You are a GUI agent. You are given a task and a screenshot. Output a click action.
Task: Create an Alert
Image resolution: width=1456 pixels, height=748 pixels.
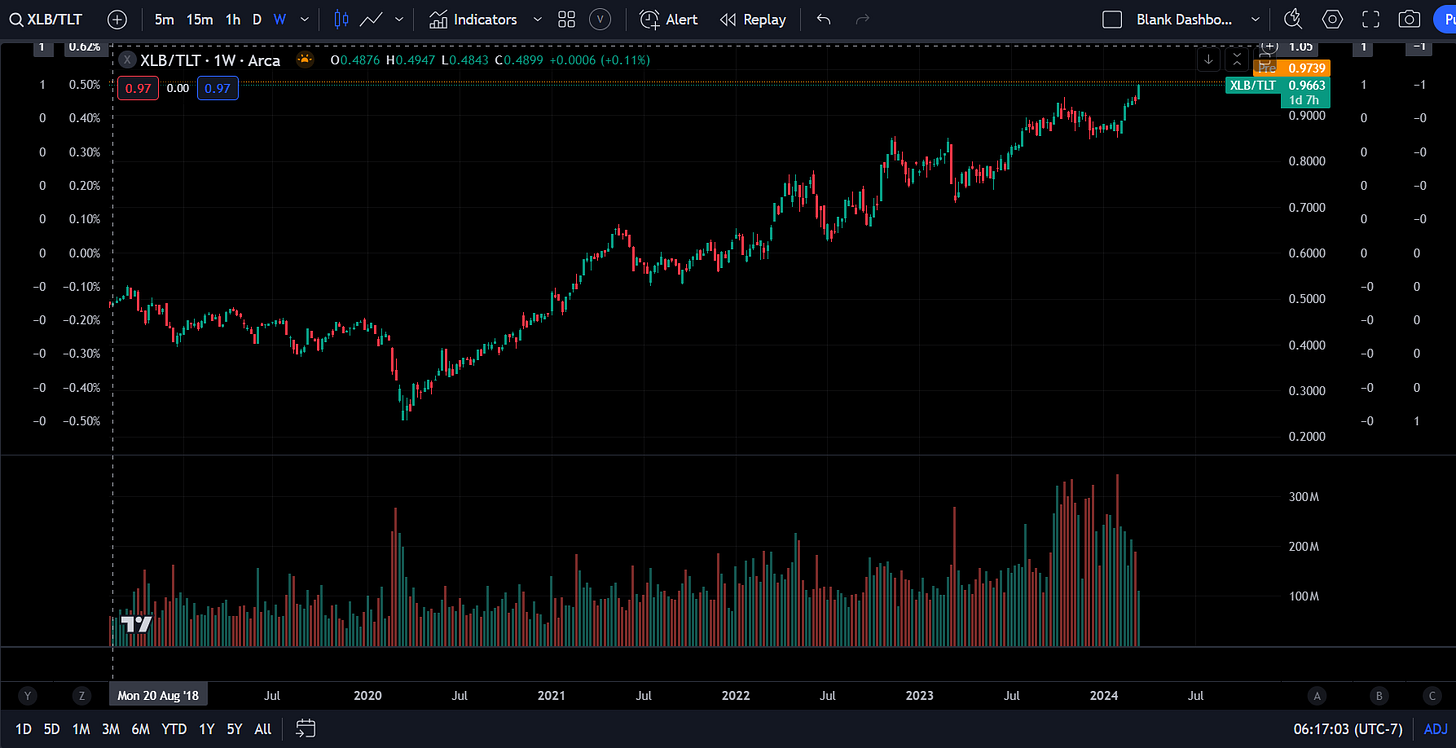click(x=669, y=19)
